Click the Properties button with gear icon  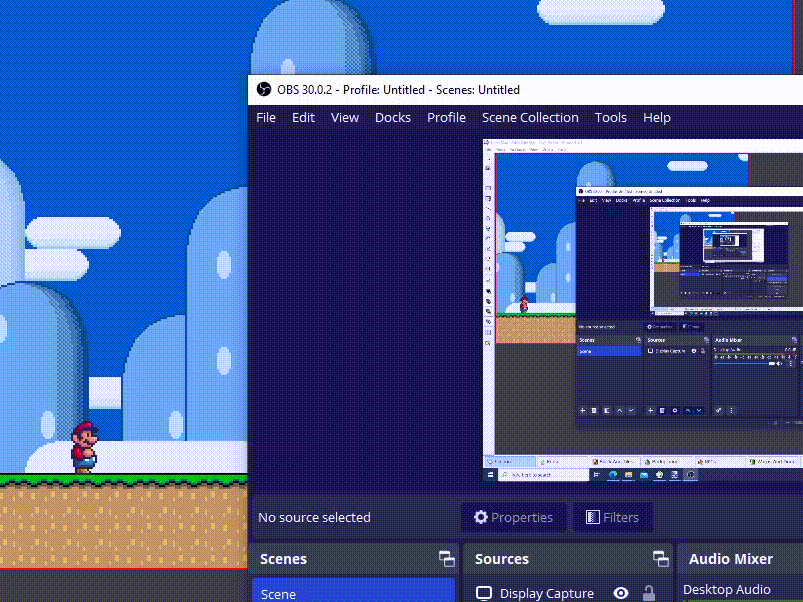click(x=514, y=518)
